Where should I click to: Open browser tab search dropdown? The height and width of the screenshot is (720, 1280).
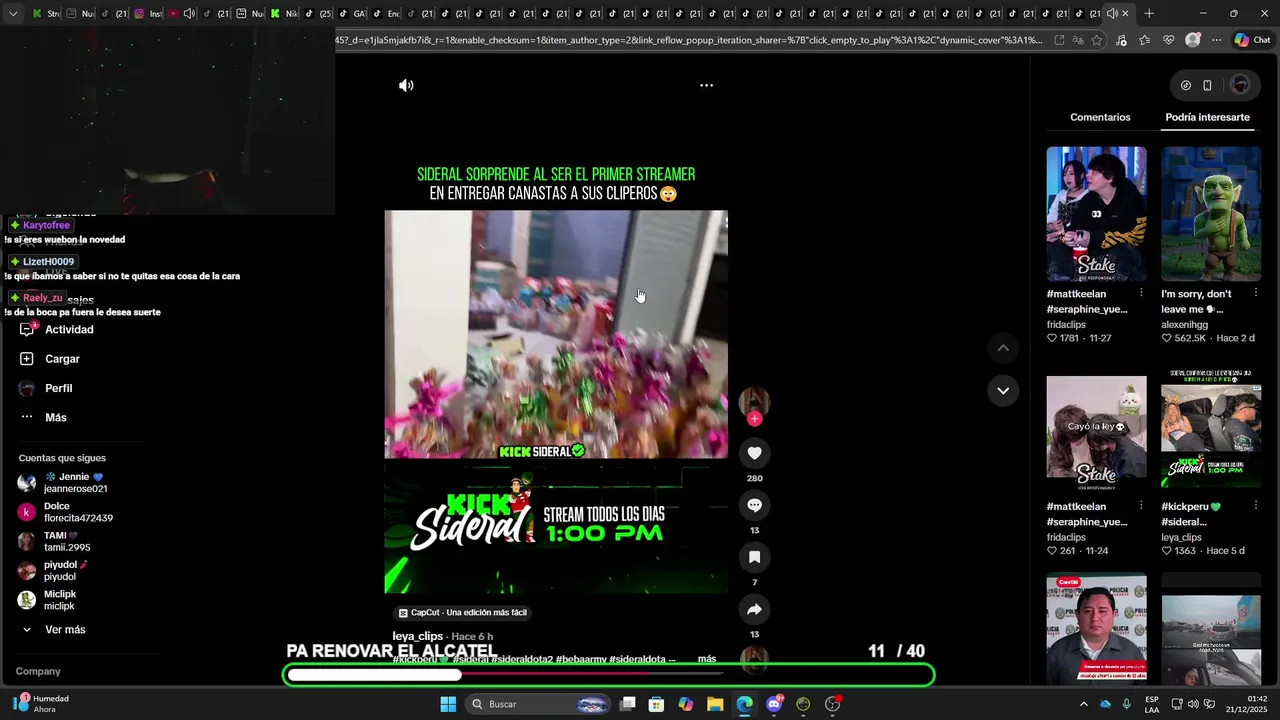click(13, 14)
